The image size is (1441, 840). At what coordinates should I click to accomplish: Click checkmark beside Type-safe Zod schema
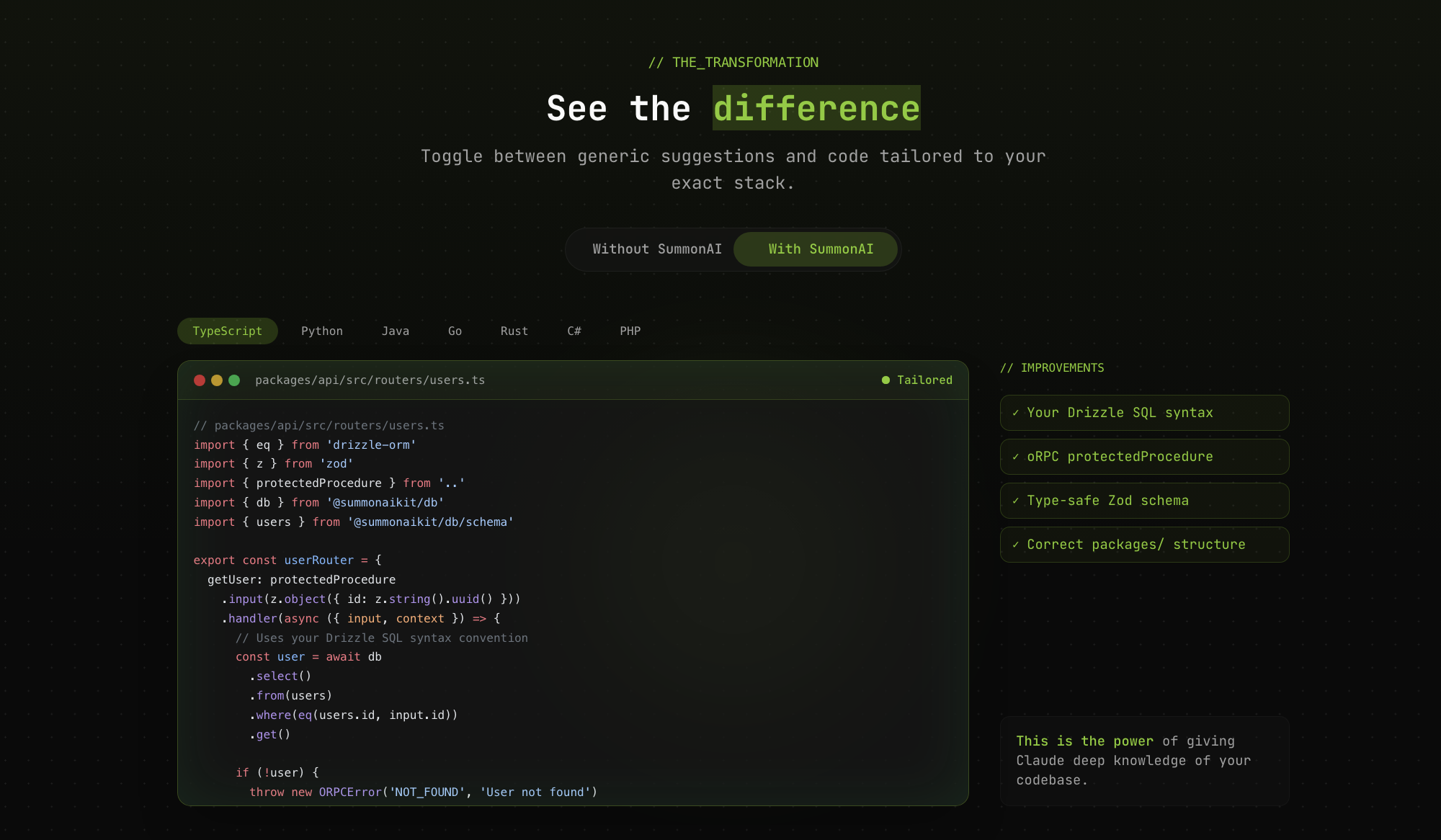1016,501
